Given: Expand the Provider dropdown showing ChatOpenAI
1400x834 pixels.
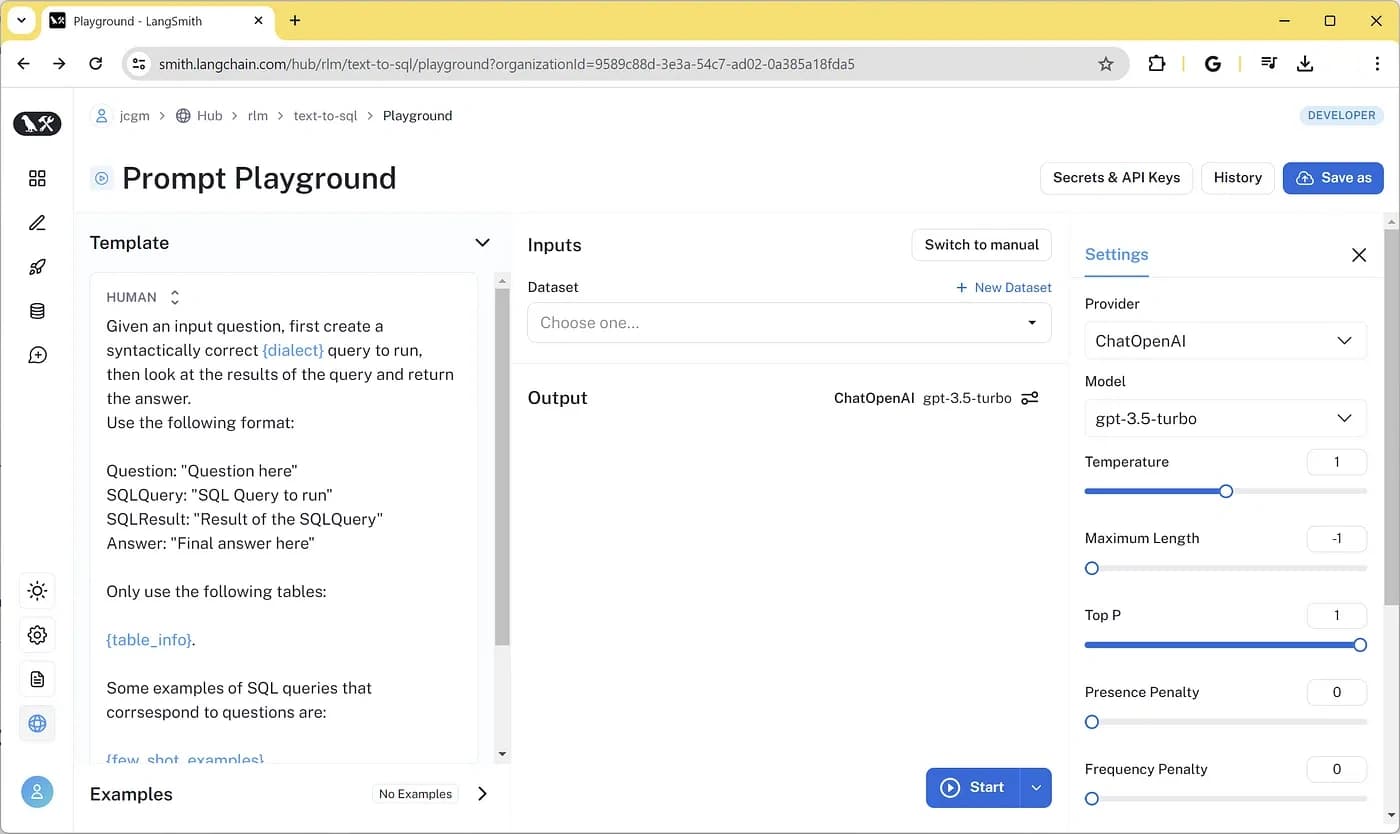Looking at the screenshot, I should click(1225, 340).
